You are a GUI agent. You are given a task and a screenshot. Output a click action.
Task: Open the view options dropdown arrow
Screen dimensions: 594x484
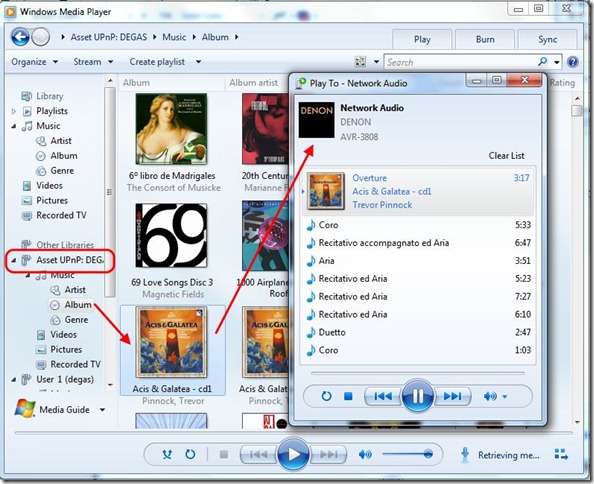[376, 62]
